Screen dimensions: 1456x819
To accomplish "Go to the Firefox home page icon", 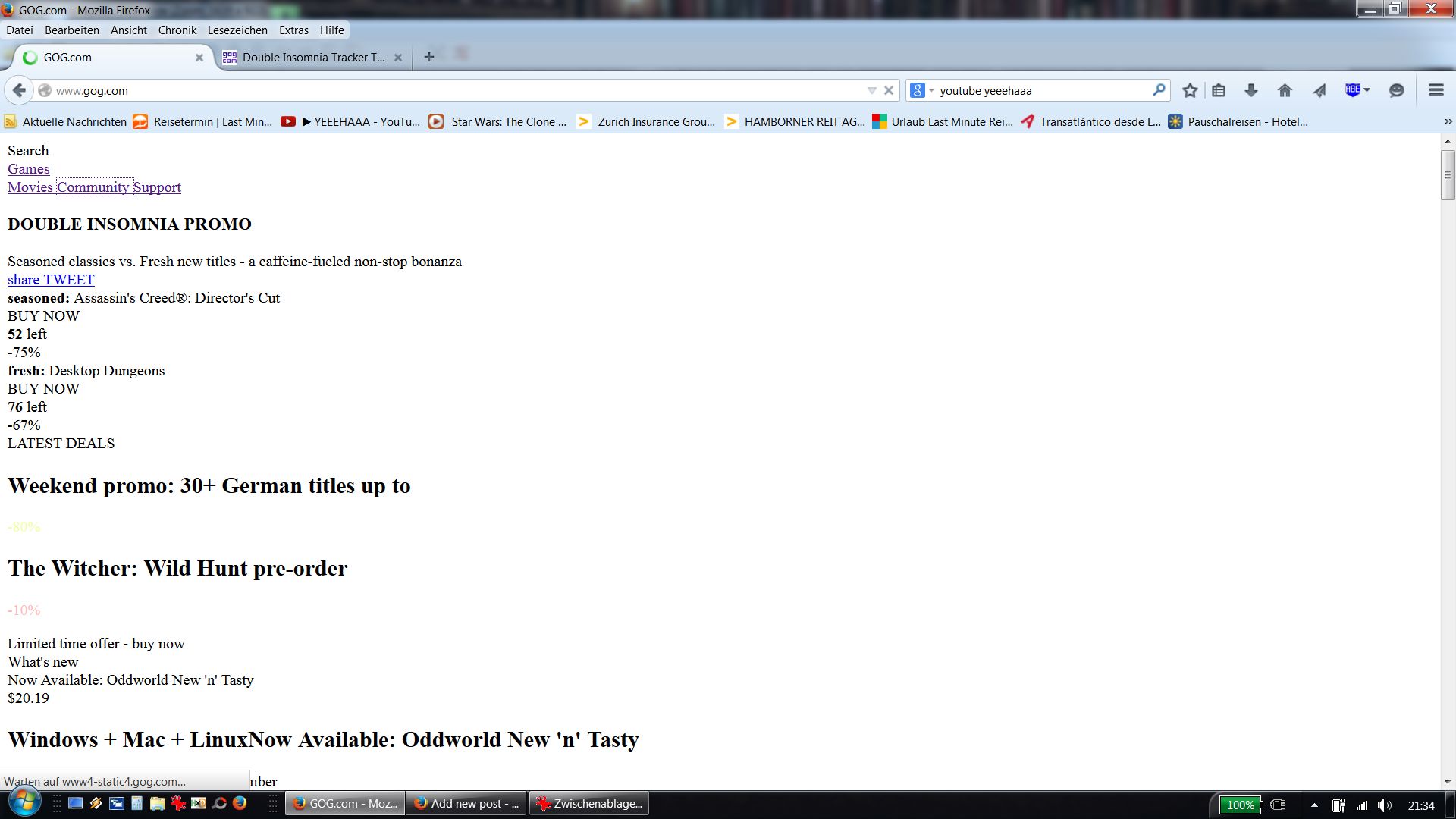I will [1285, 90].
